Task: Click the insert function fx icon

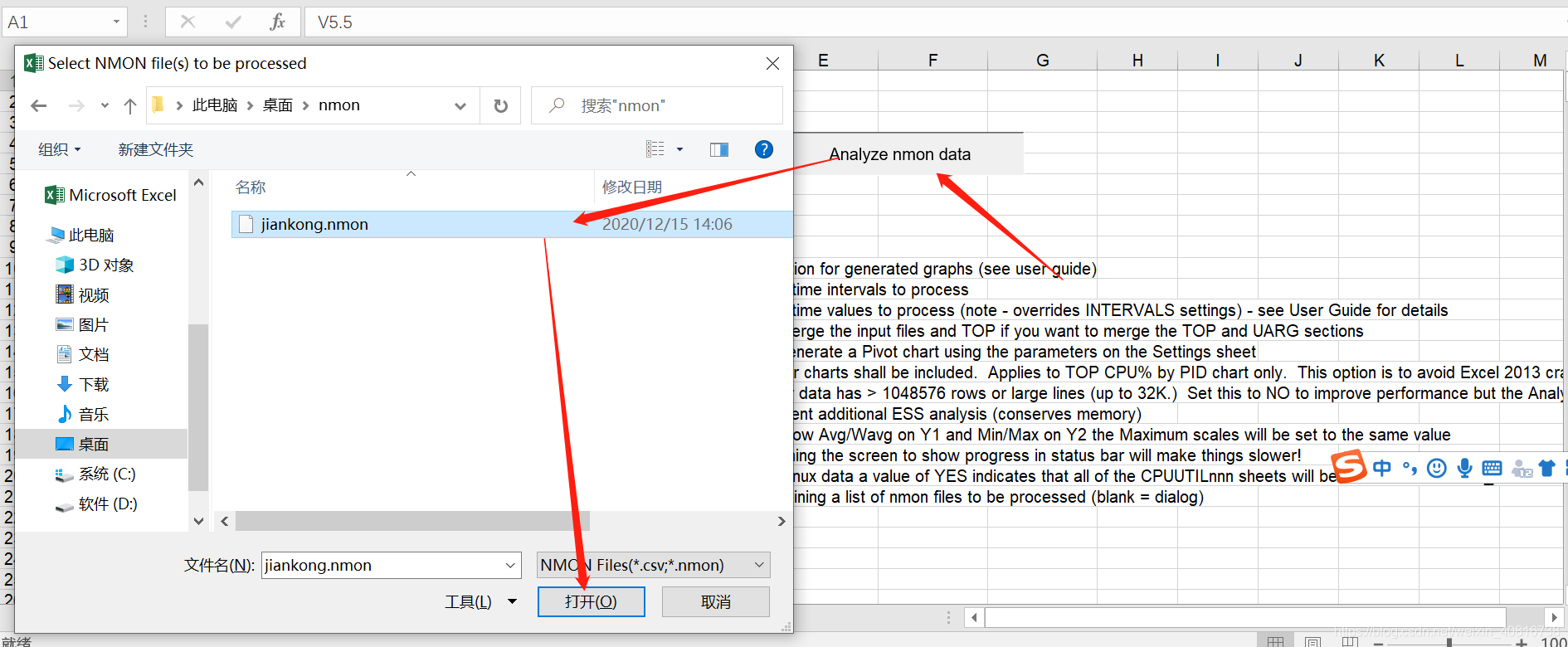Action: coord(278,22)
